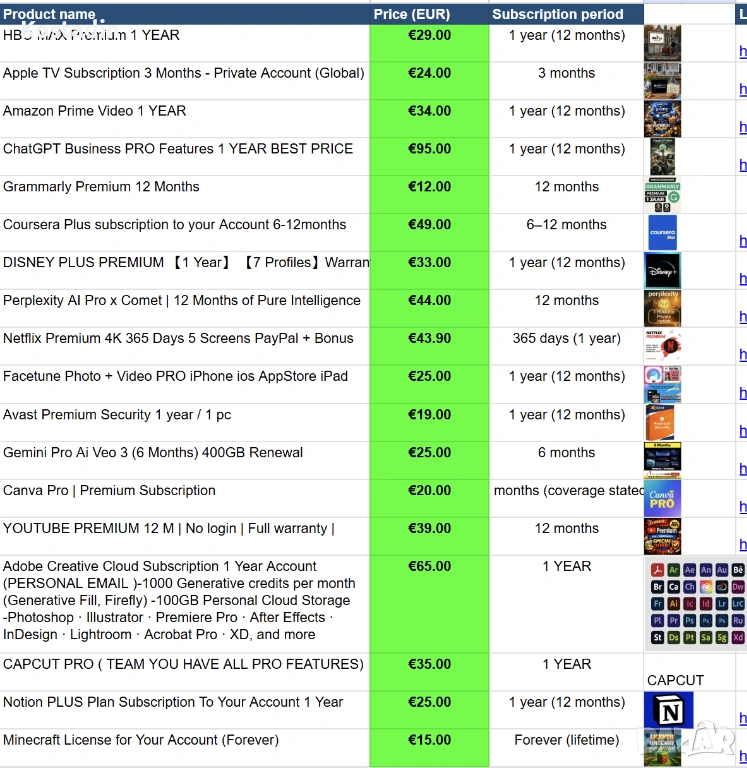Open the link in the Amazon Prime Video row
Image resolution: width=747 pixels, height=768 pixels.
click(742, 127)
